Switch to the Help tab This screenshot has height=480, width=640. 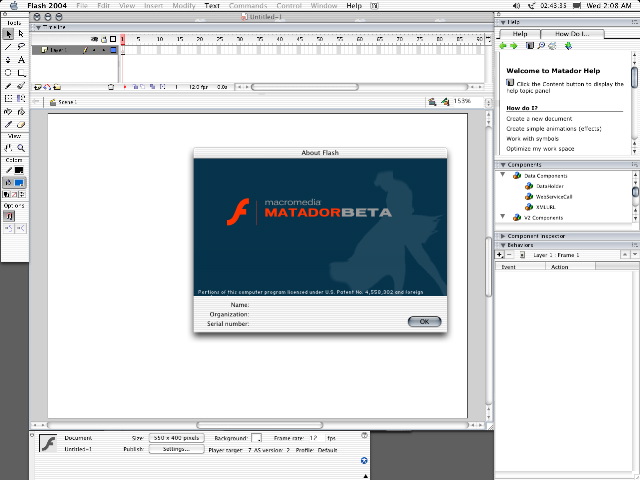[520, 34]
